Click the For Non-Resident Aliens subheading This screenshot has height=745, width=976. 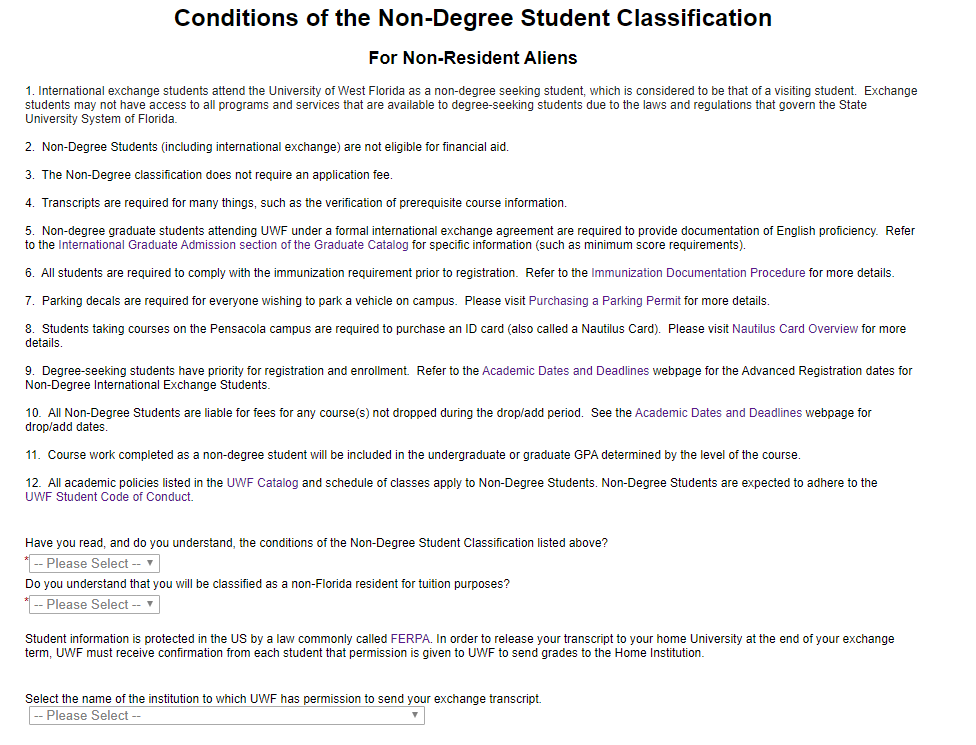473,58
